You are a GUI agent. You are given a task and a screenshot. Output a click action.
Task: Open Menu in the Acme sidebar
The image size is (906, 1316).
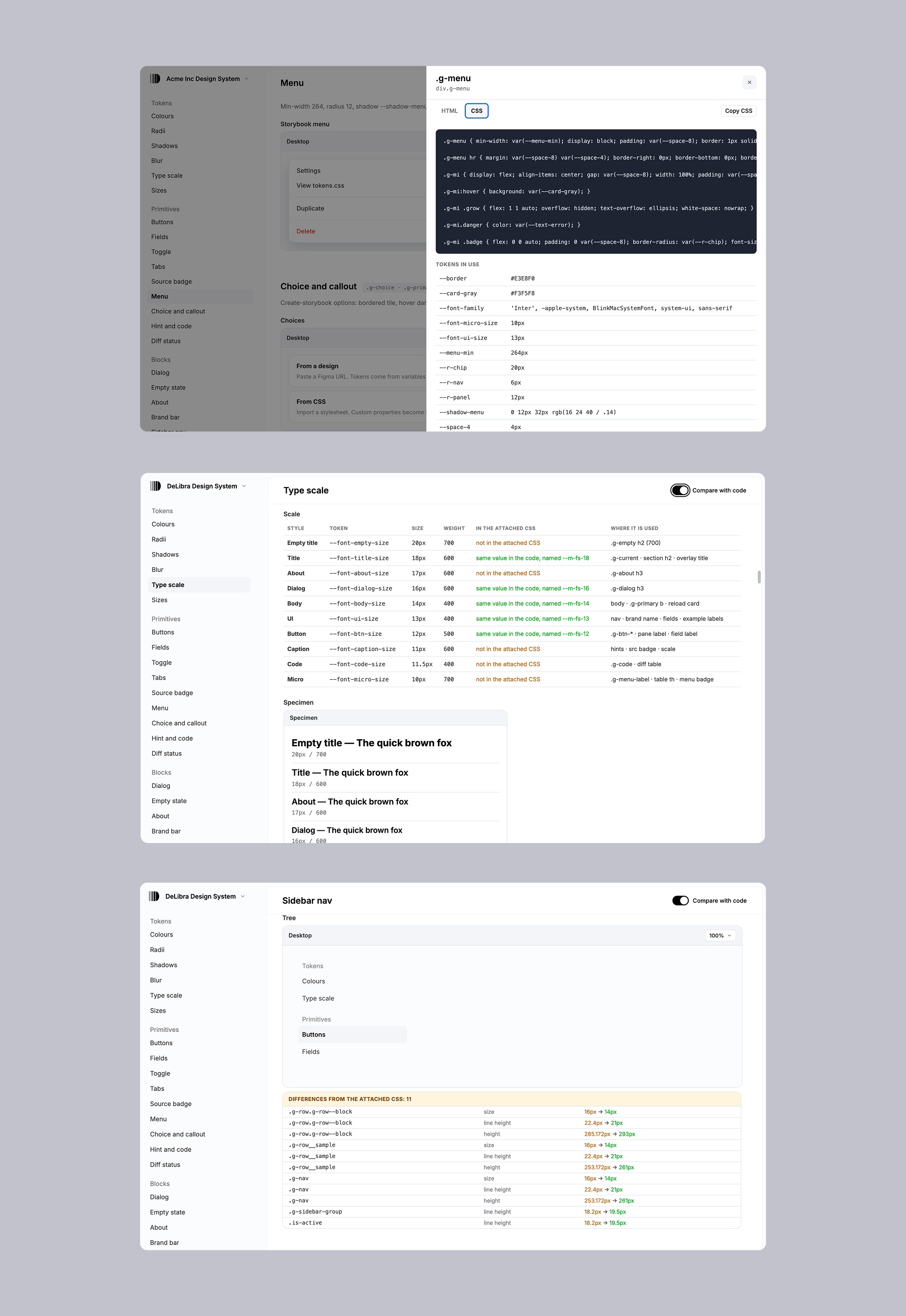(x=201, y=296)
